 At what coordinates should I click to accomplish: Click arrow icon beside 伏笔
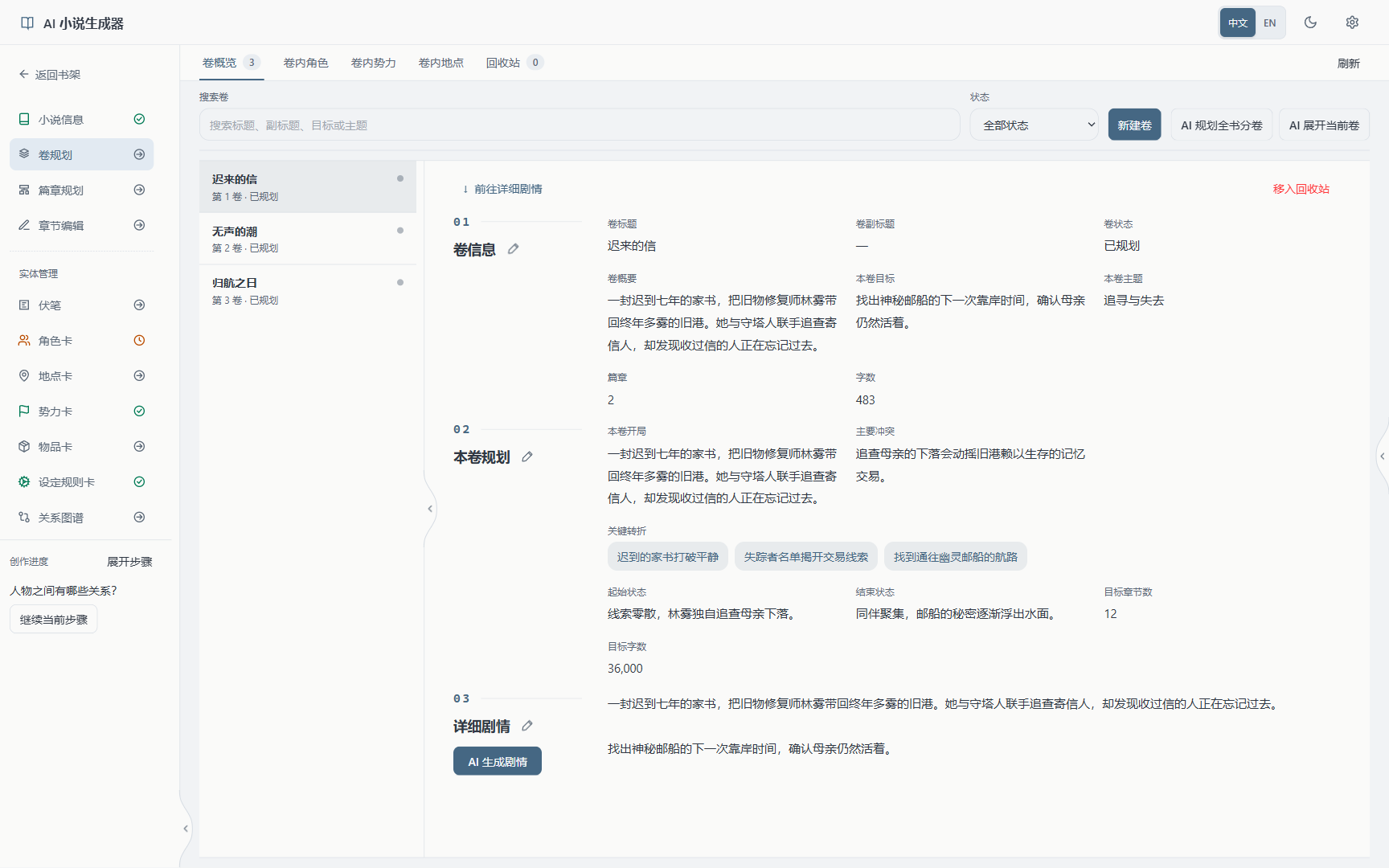click(139, 305)
